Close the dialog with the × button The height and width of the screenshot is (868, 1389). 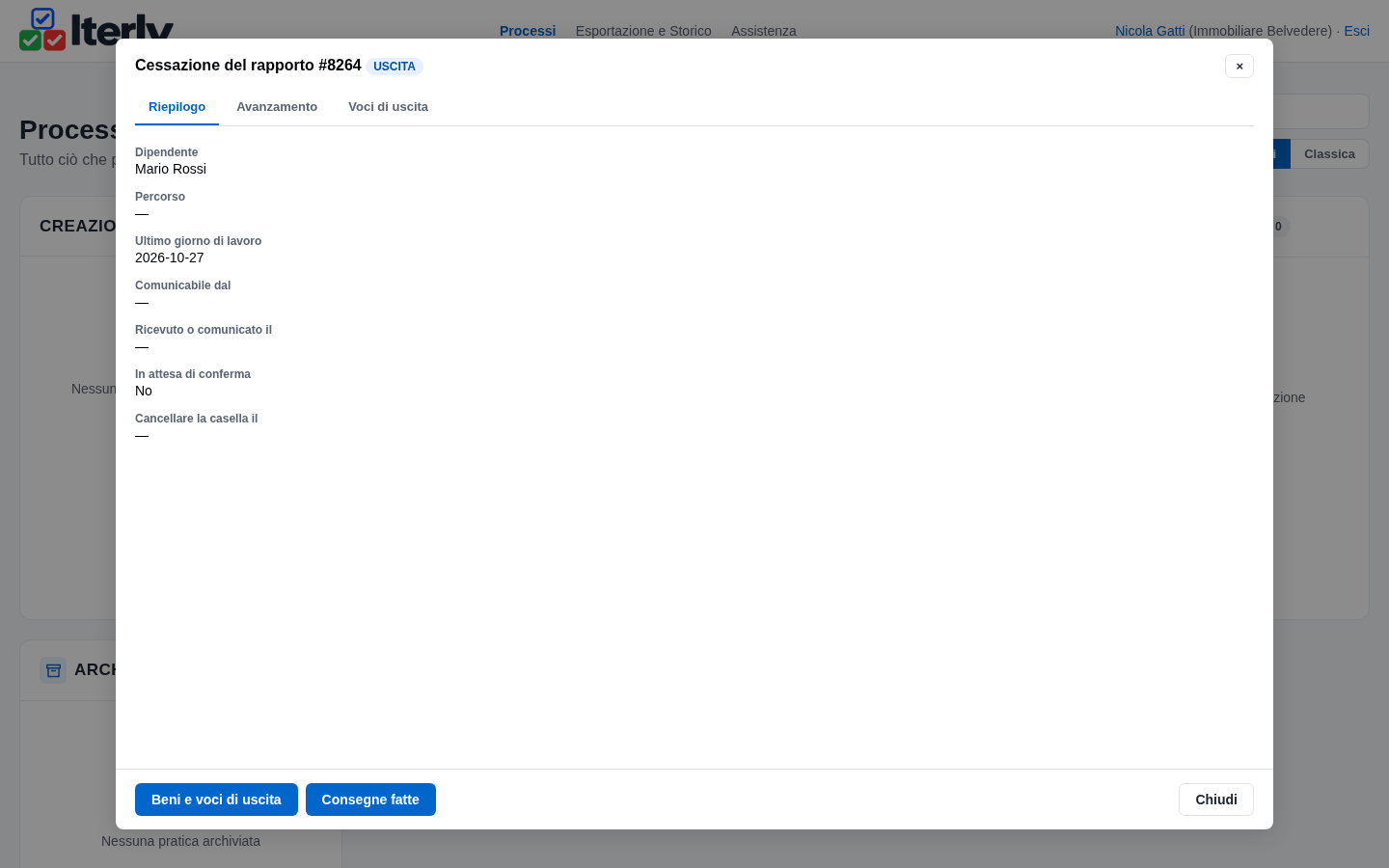[x=1239, y=66]
